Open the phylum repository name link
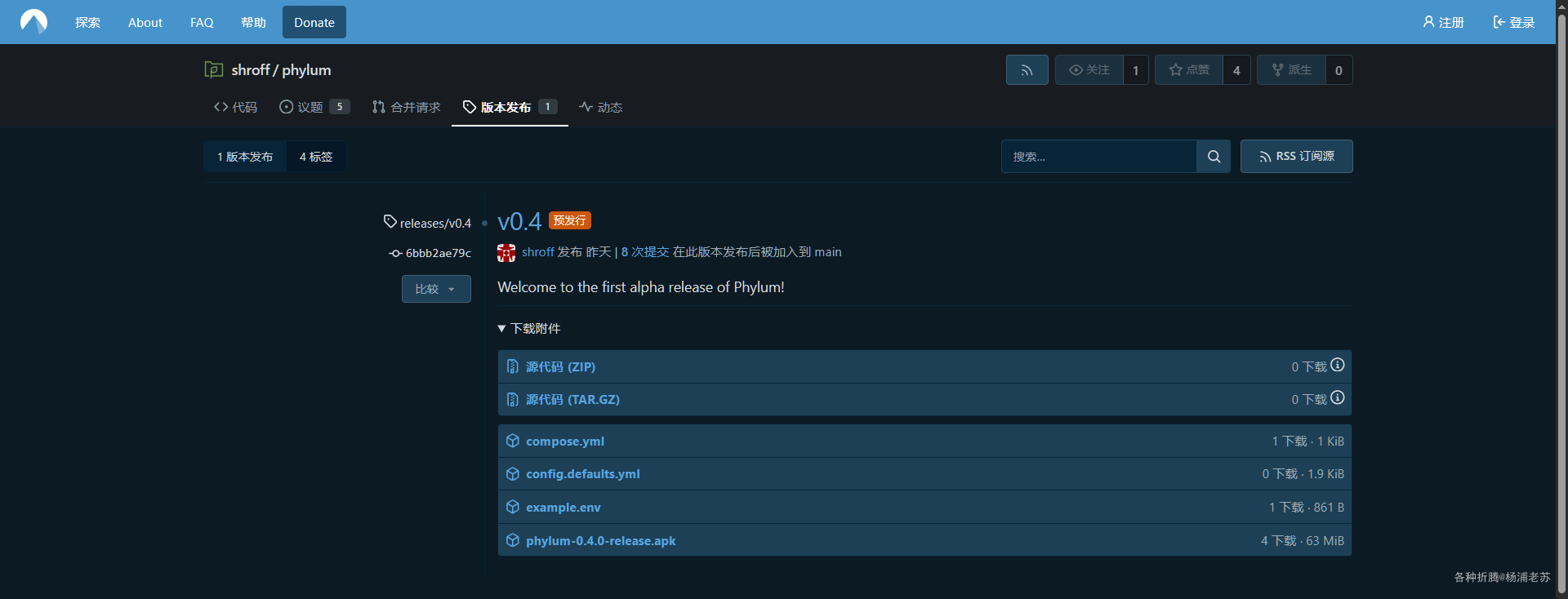Viewport: 1568px width, 599px height. pyautogui.click(x=306, y=70)
